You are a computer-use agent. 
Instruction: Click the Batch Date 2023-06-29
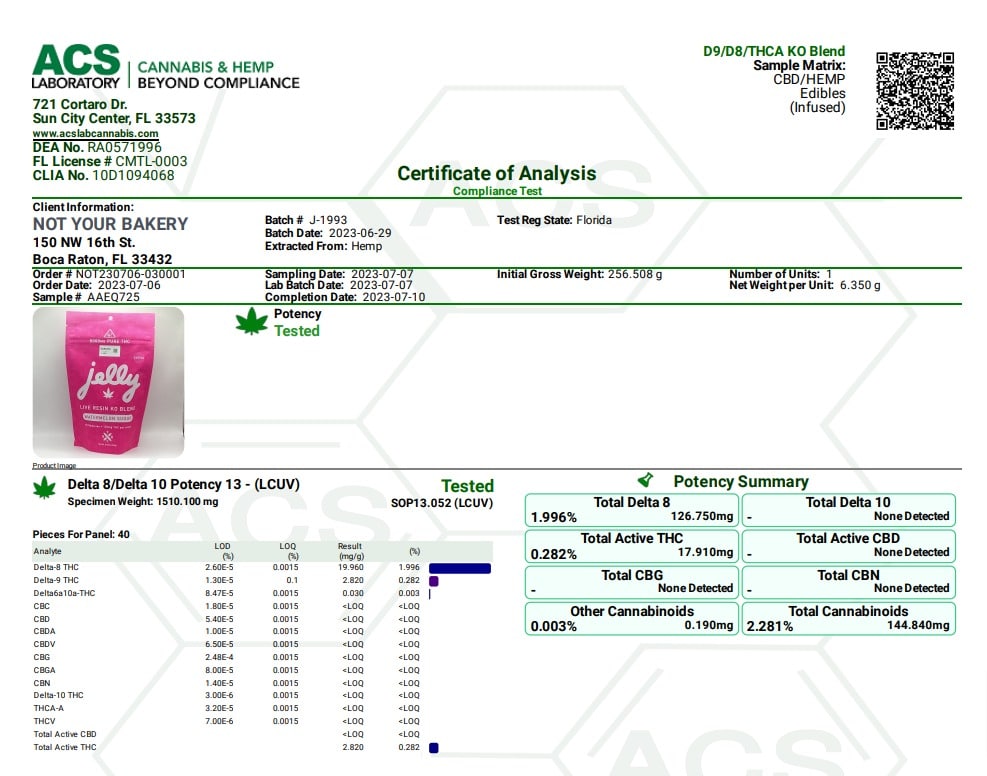328,233
